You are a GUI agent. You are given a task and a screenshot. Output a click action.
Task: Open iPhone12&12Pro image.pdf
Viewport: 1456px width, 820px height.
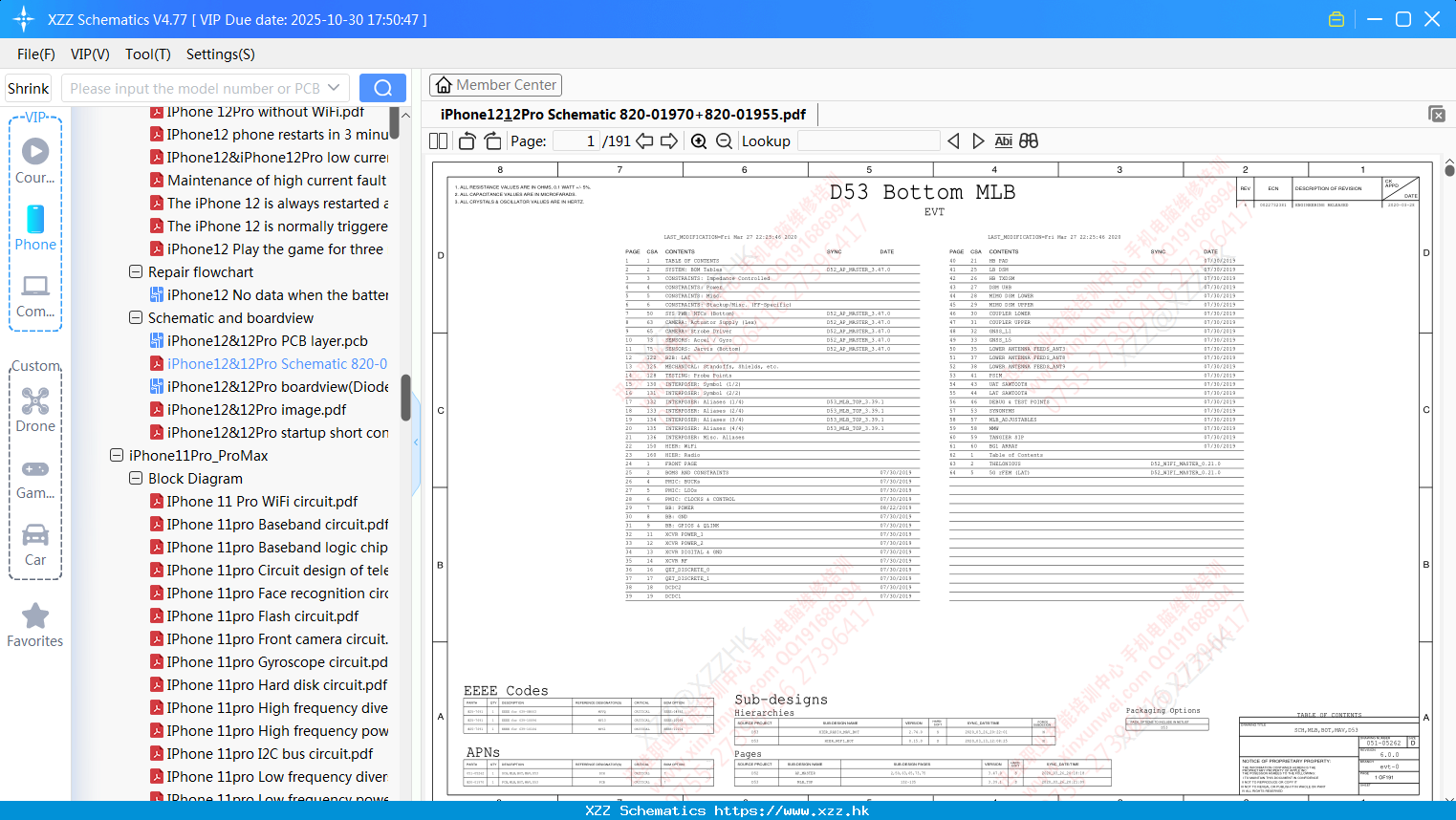coord(256,409)
